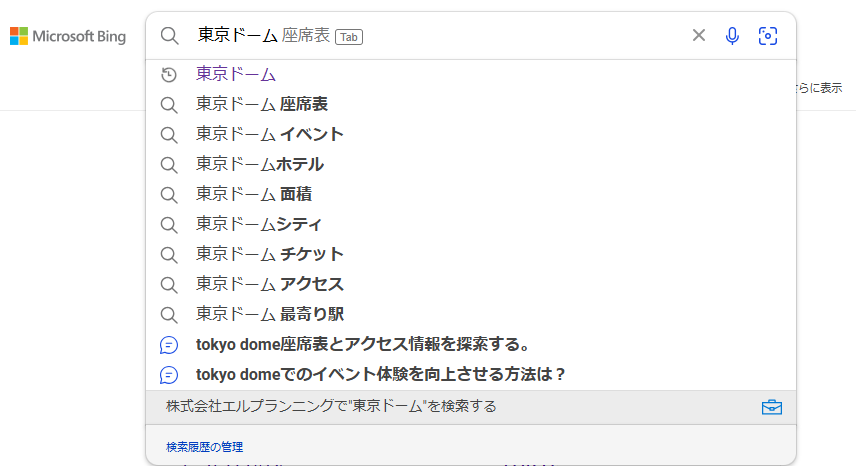Click the magnifier icon beside 東京ドーム アクセス

(169, 285)
